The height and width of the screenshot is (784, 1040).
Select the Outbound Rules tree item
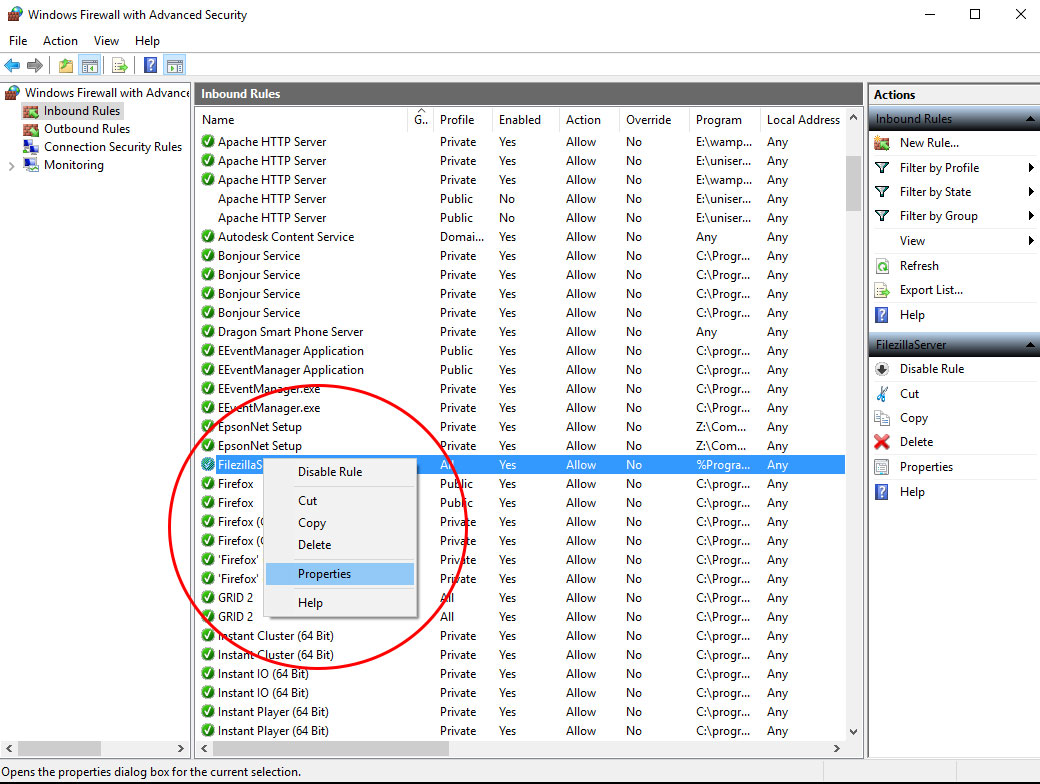click(87, 129)
